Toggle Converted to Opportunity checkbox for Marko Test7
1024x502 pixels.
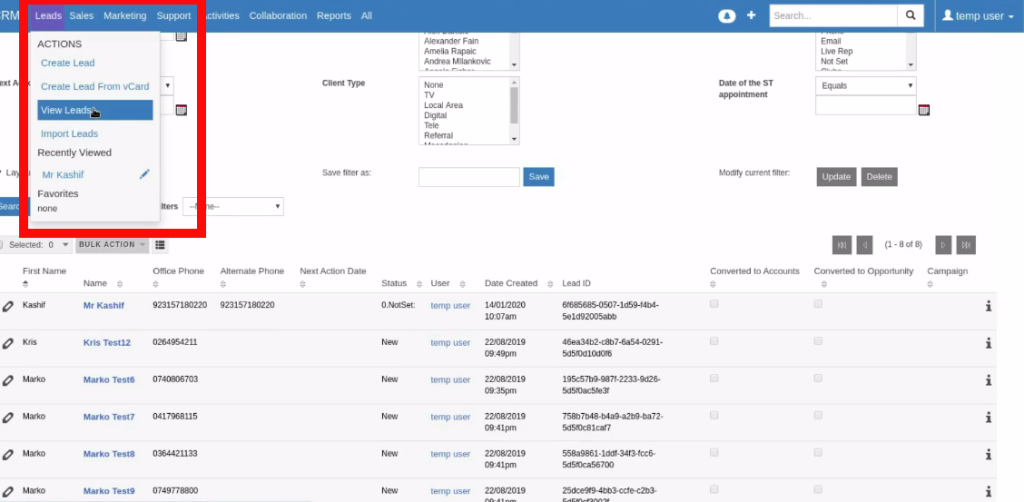coord(818,415)
